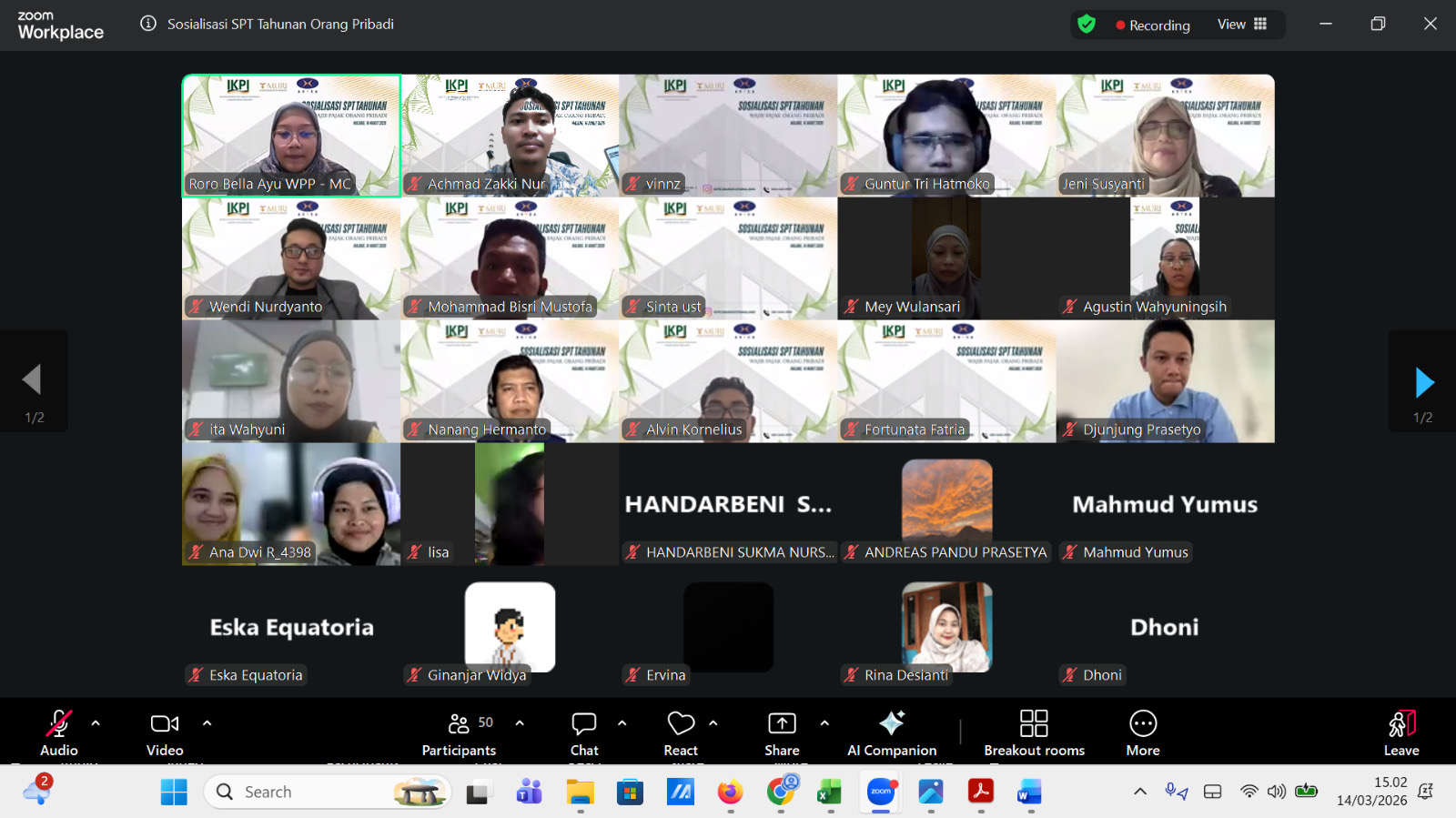The image size is (1456, 818).
Task: Click the name label Jeni Susyanti
Action: tap(1103, 184)
